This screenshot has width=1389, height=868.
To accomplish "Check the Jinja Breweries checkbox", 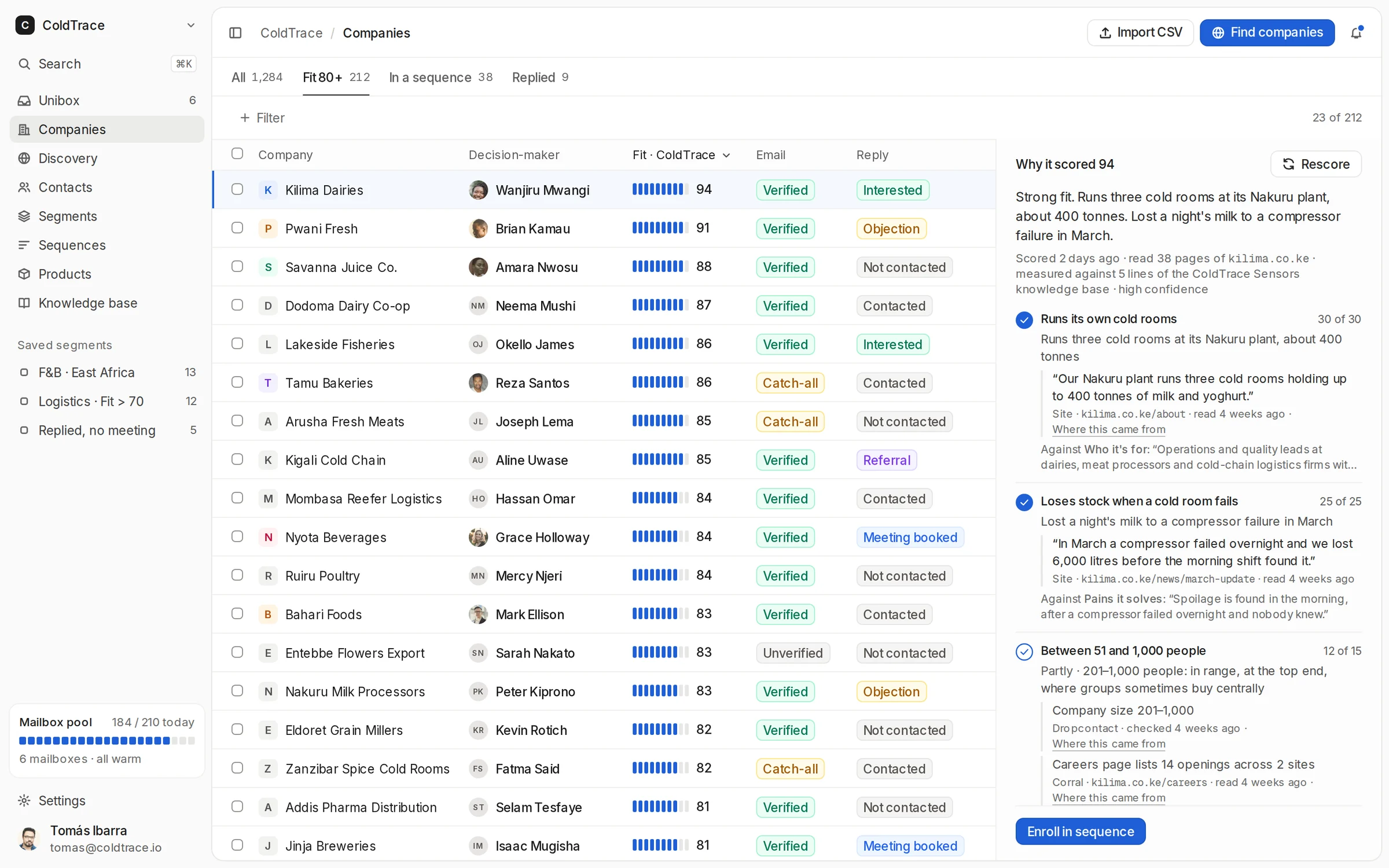I will coord(237,845).
